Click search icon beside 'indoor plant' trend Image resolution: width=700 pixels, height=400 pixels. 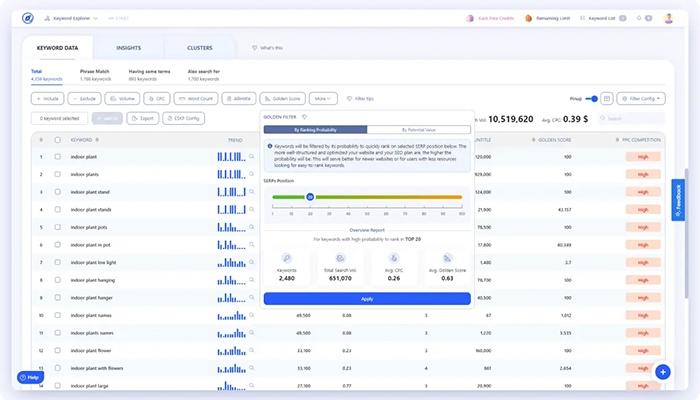pos(252,156)
